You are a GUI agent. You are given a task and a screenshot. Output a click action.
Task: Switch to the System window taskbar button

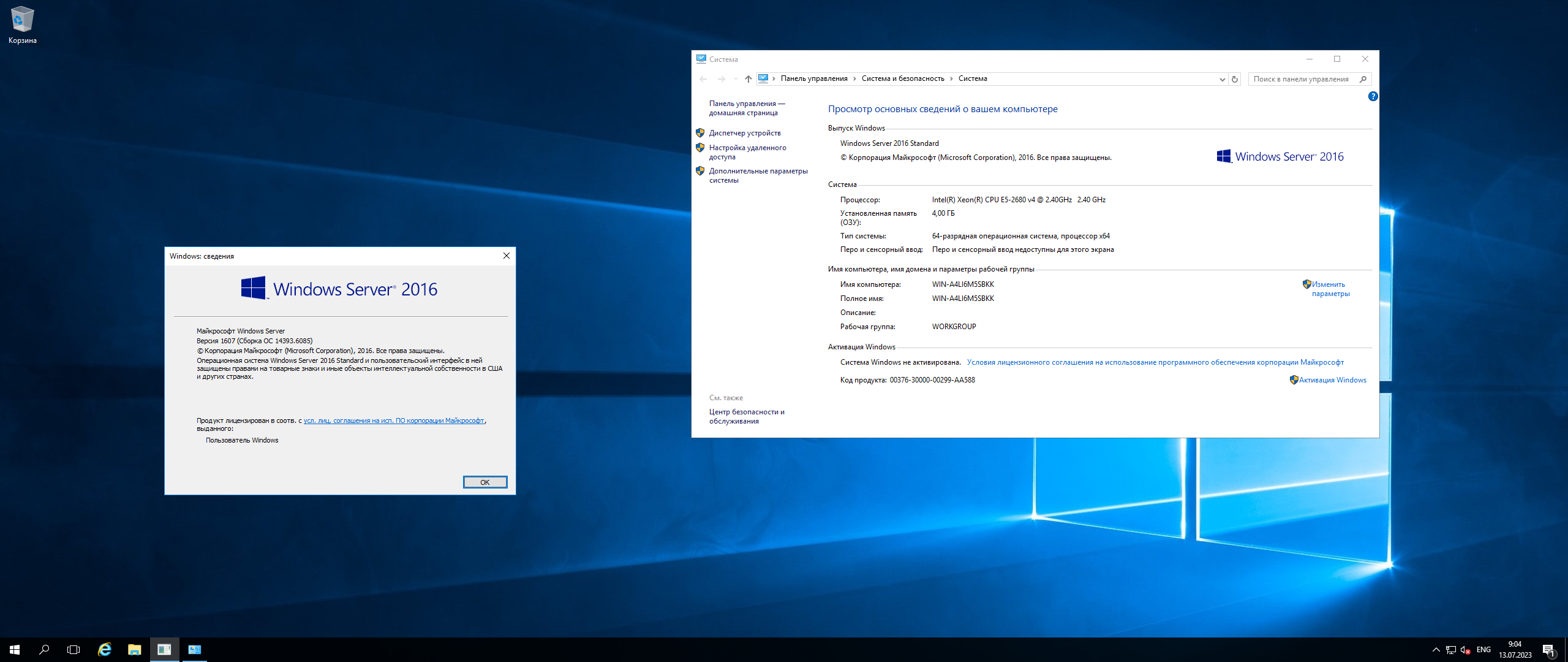[194, 650]
